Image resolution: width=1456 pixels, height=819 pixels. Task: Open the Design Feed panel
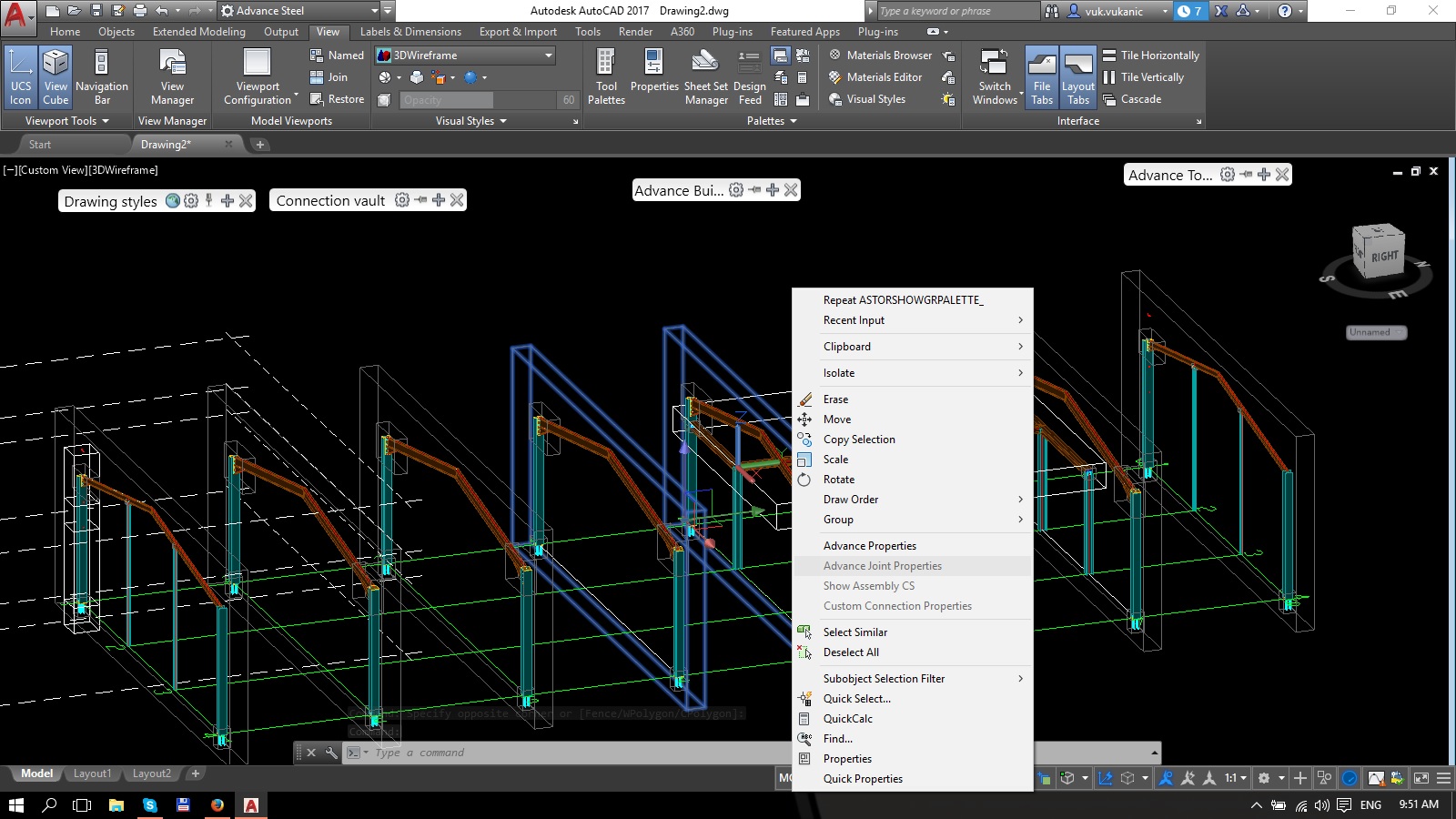(x=749, y=76)
